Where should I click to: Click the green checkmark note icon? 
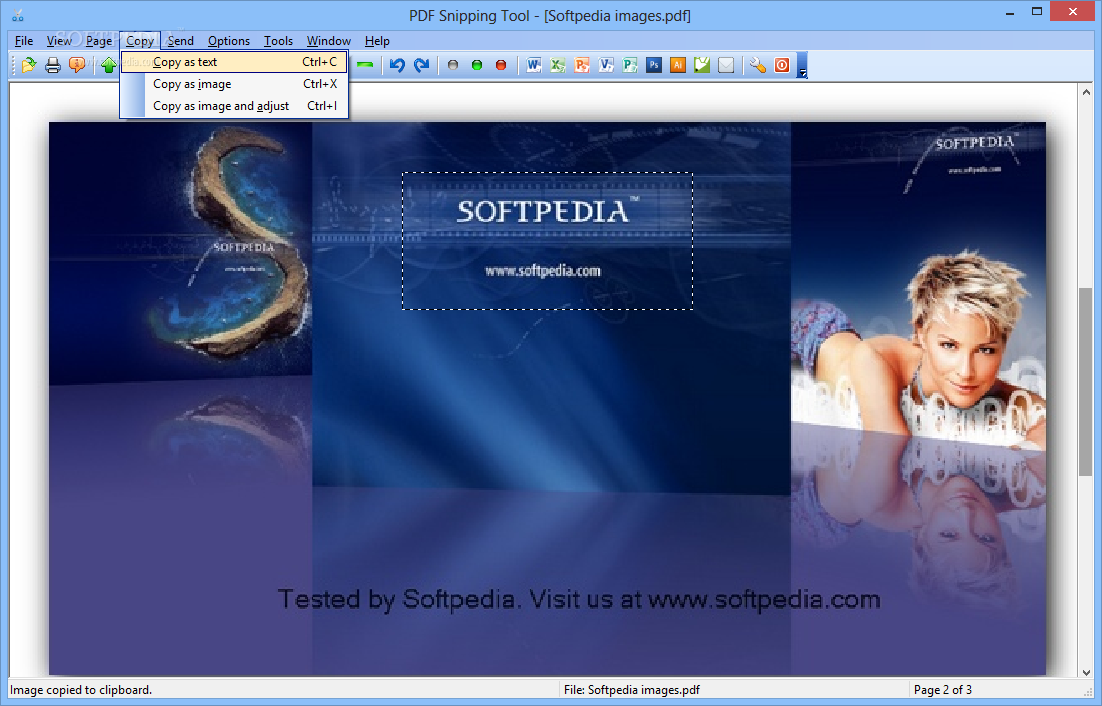pos(701,65)
